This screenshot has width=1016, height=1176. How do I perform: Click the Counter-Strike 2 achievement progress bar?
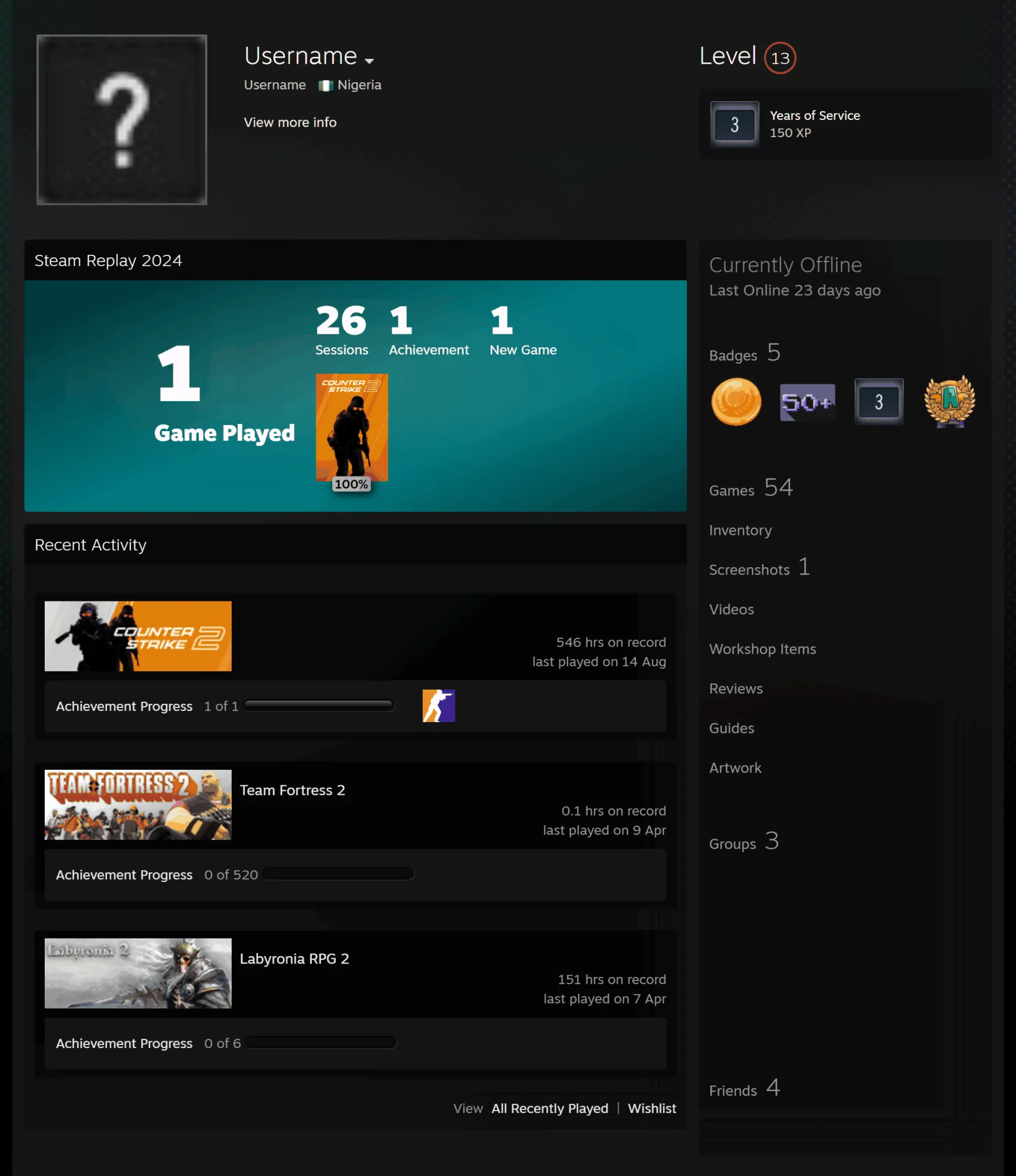pyautogui.click(x=319, y=706)
